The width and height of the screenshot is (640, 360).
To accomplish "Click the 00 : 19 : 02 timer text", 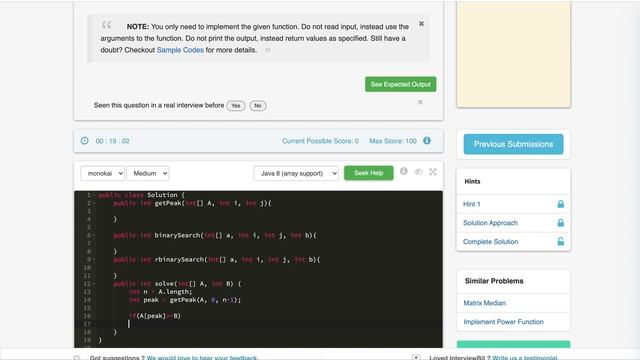I will click(112, 141).
